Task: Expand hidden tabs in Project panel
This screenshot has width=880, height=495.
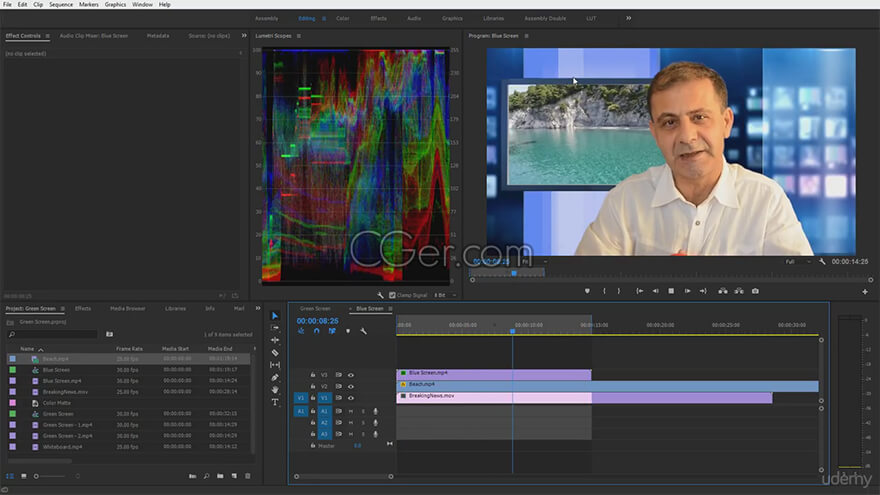Action: (258, 308)
